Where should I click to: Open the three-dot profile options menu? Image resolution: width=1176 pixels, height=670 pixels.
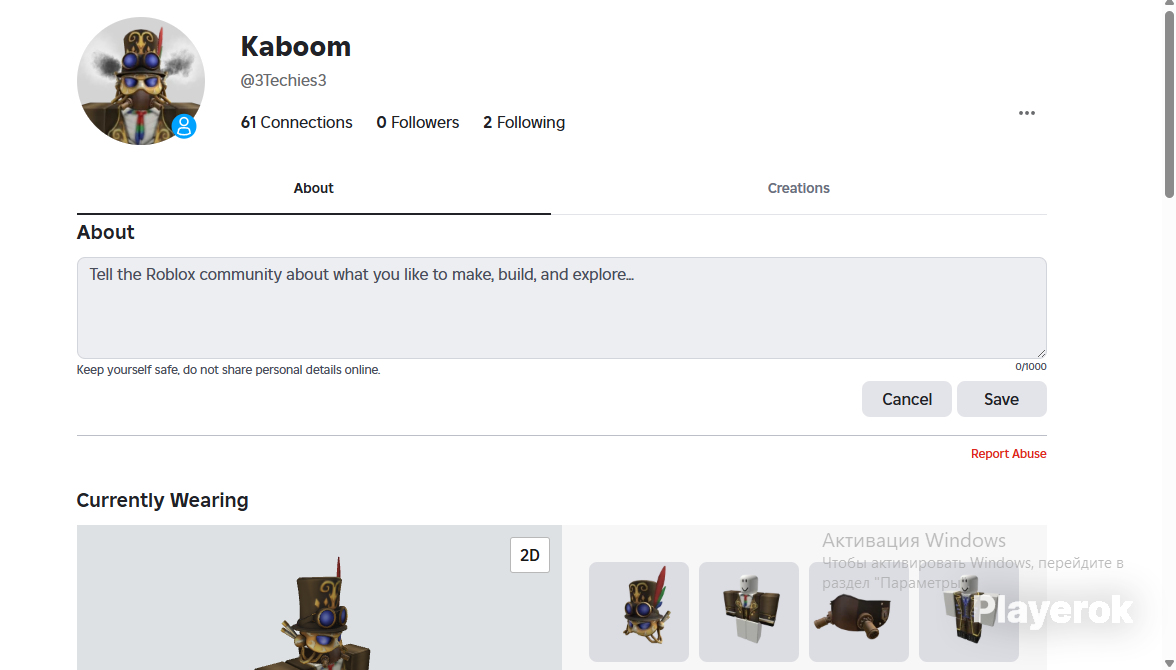coord(1027,113)
